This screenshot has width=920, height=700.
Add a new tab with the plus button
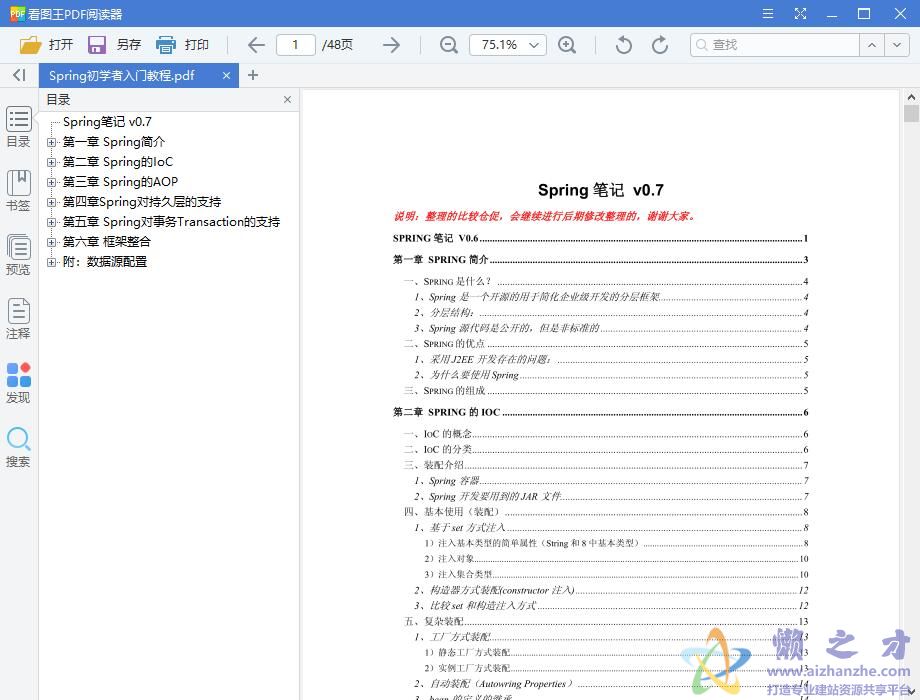[253, 75]
